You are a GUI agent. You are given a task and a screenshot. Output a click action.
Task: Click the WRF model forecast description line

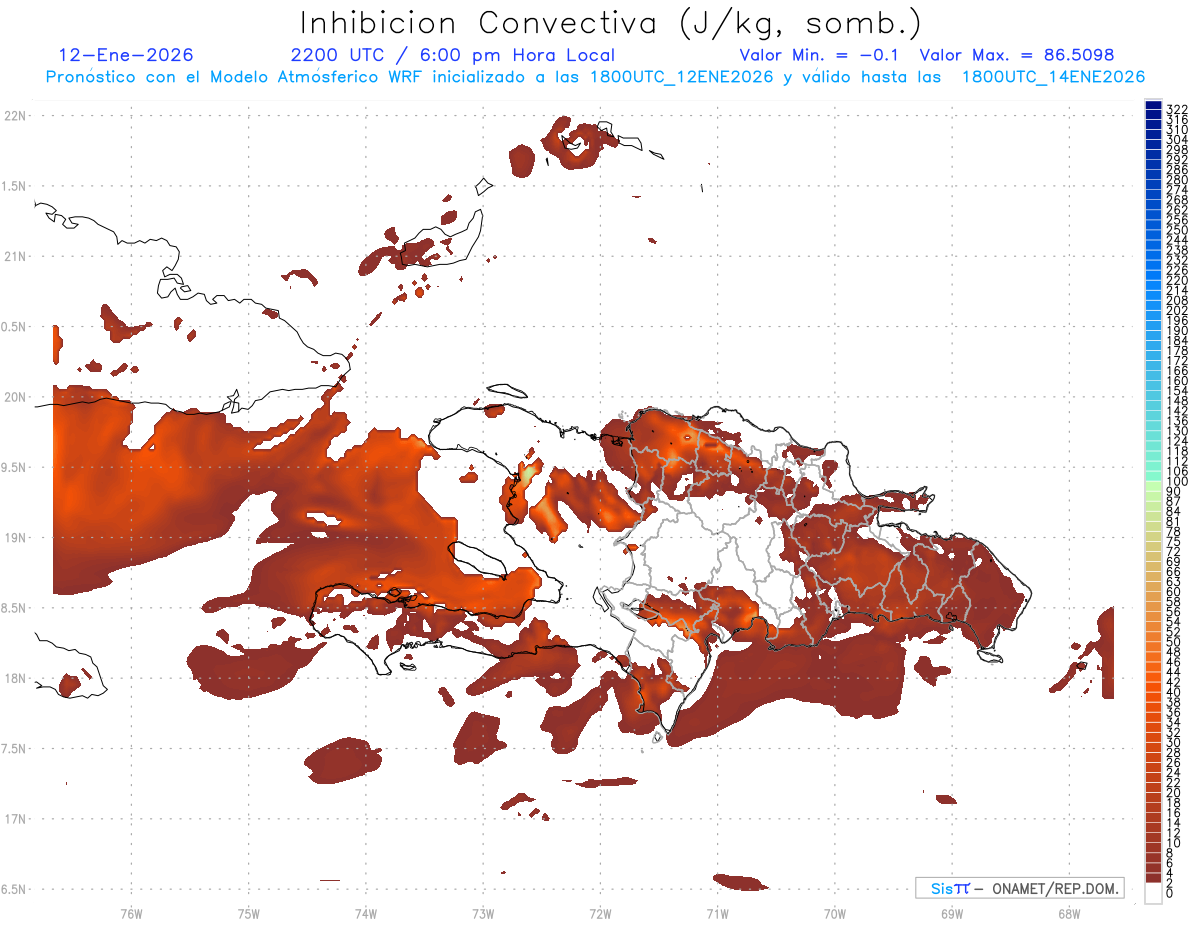click(595, 77)
